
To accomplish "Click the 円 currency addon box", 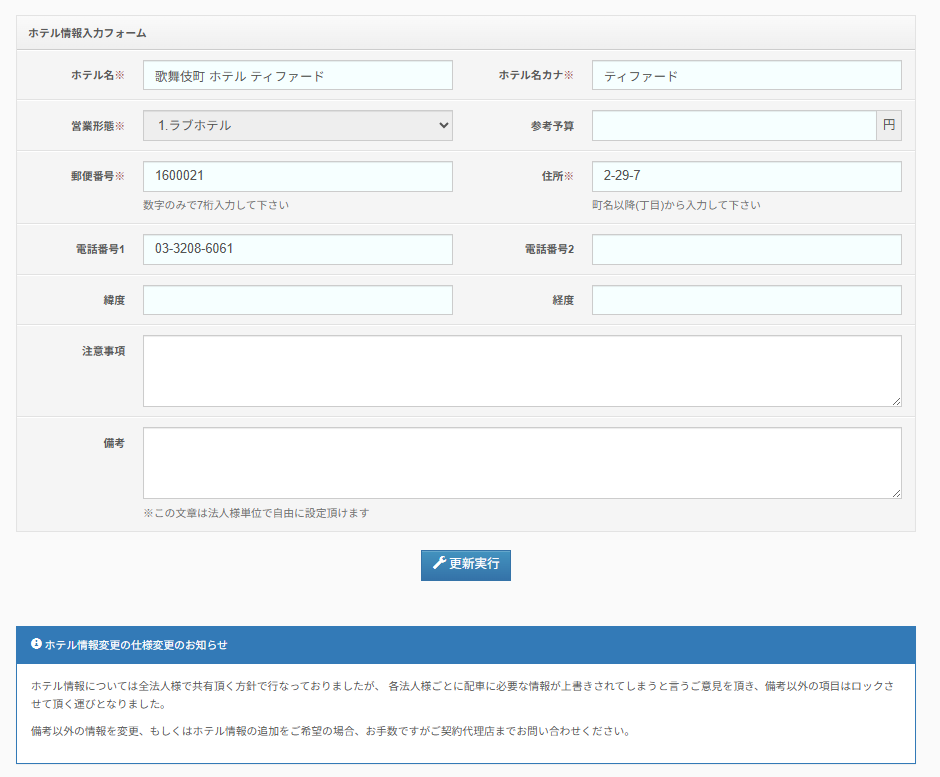I will coord(889,126).
